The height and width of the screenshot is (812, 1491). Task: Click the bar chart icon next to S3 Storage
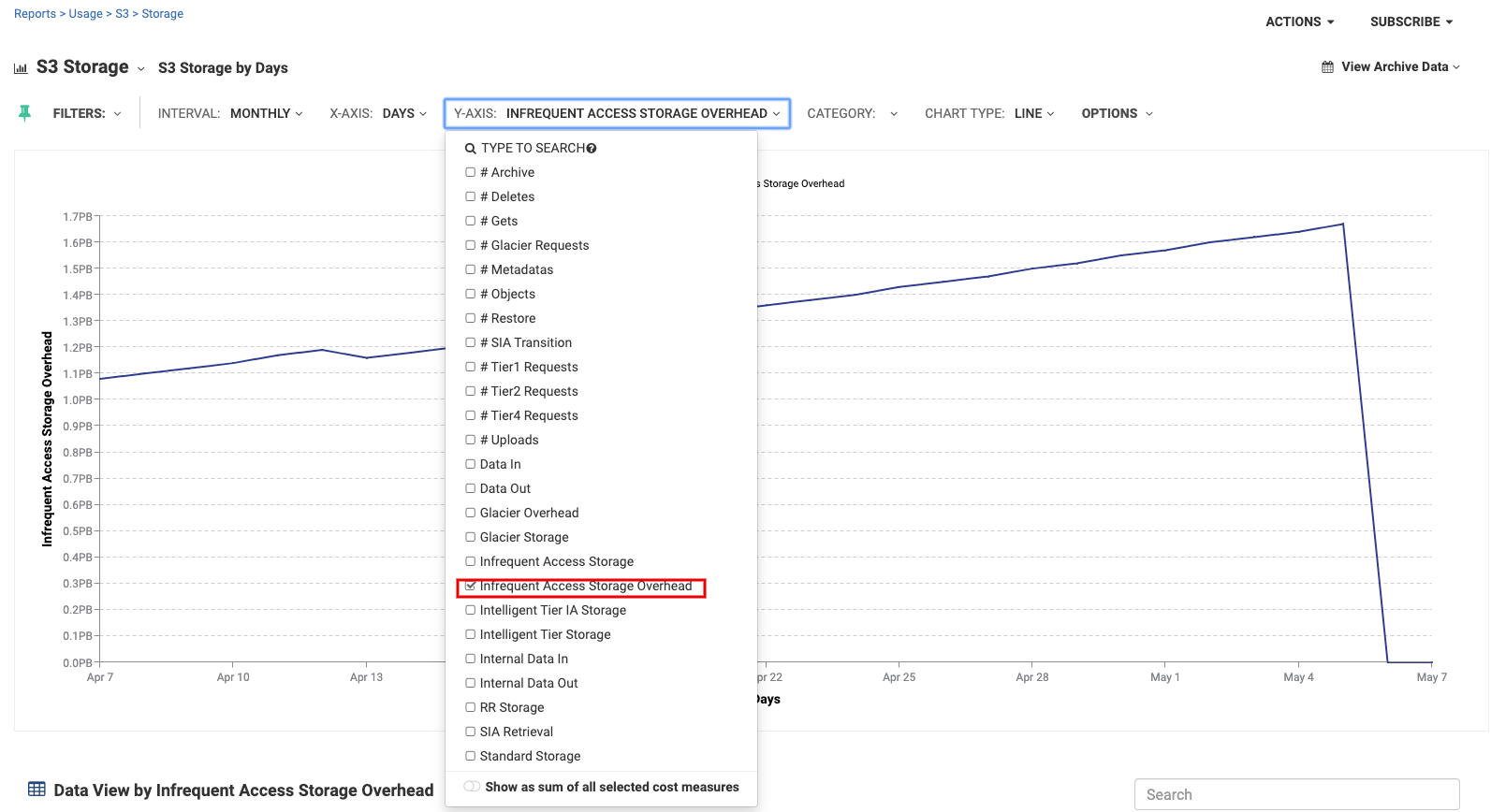click(x=21, y=68)
